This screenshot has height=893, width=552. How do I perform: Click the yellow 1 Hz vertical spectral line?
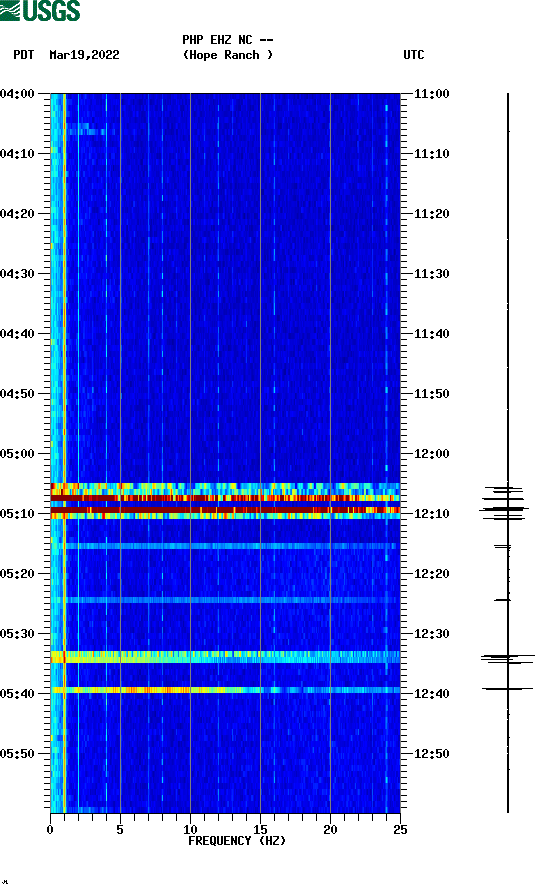(64, 453)
